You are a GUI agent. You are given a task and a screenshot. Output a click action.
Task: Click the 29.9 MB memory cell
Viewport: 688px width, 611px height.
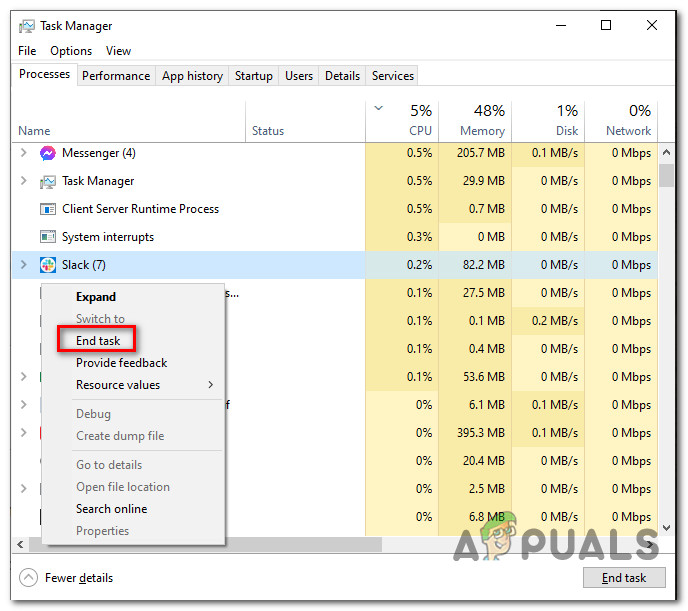pyautogui.click(x=475, y=181)
